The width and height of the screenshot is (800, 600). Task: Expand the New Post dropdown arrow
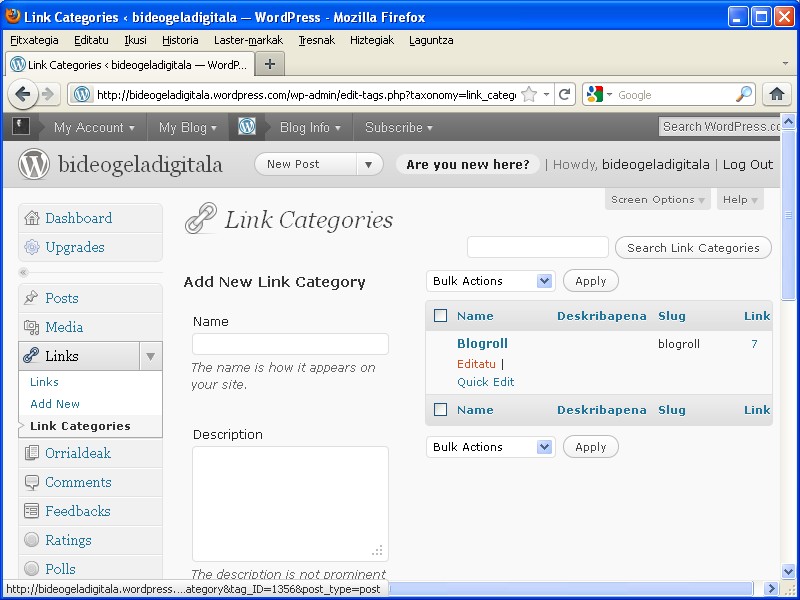click(368, 164)
